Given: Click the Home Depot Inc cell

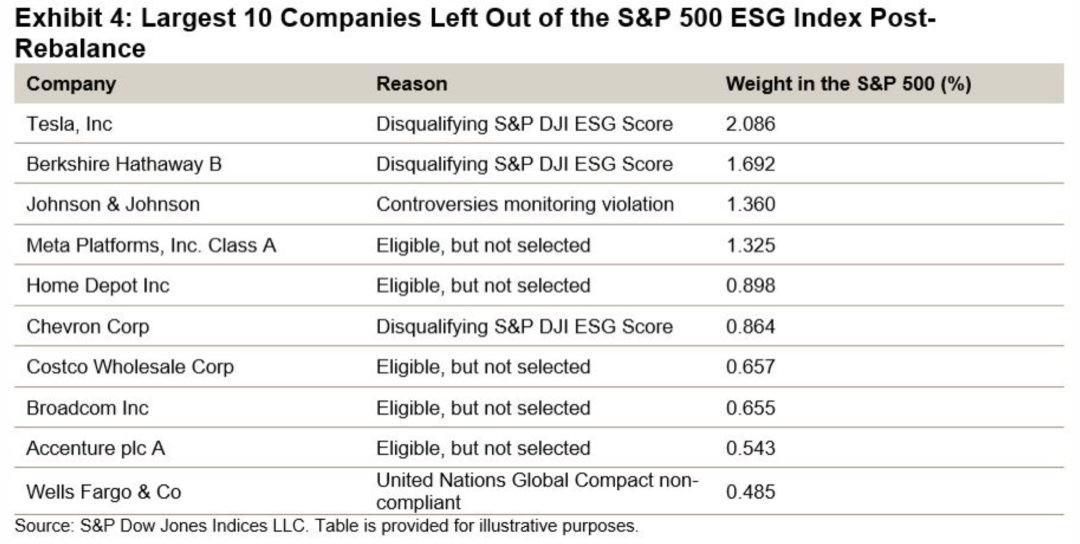Looking at the screenshot, I should (x=98, y=286).
